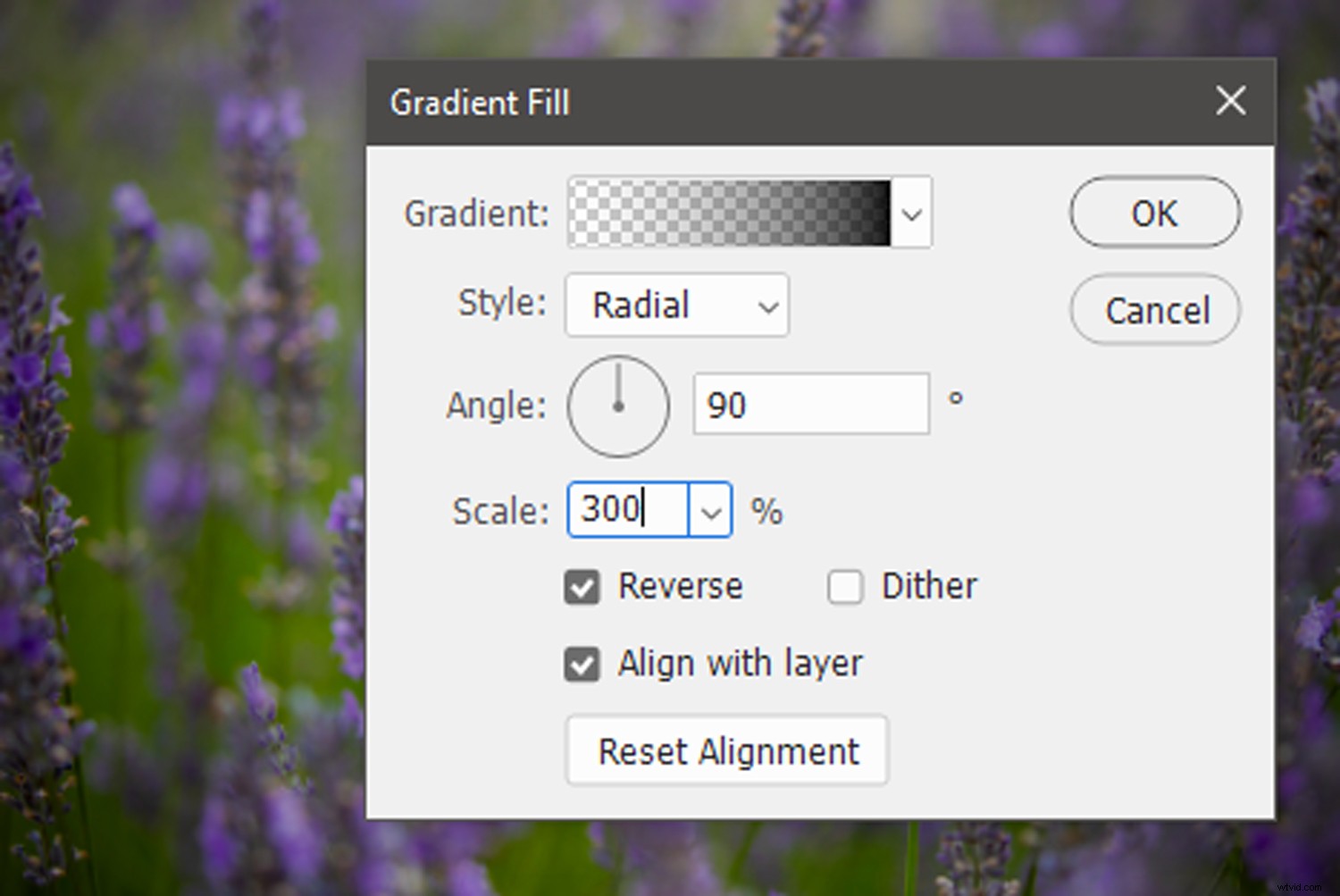Adjust the Angle dial control
This screenshot has height=896, width=1340.
coord(618,406)
